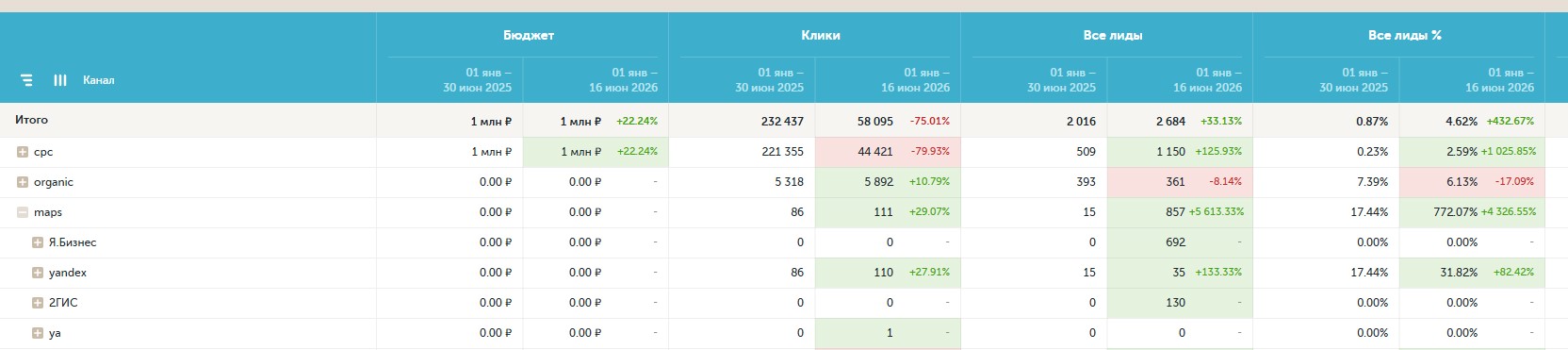Sort by the Все лиды column header
1568x350 pixels.
coord(1113,35)
